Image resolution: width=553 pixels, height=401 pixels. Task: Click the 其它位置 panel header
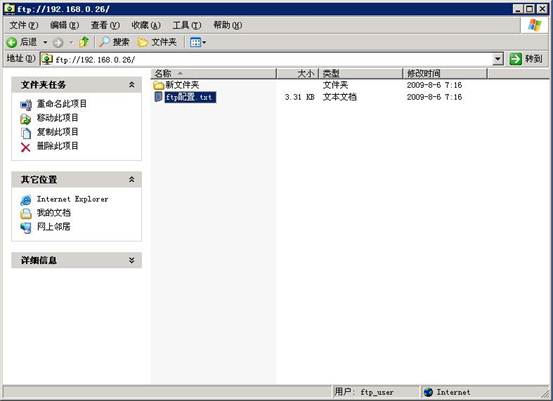[77, 180]
